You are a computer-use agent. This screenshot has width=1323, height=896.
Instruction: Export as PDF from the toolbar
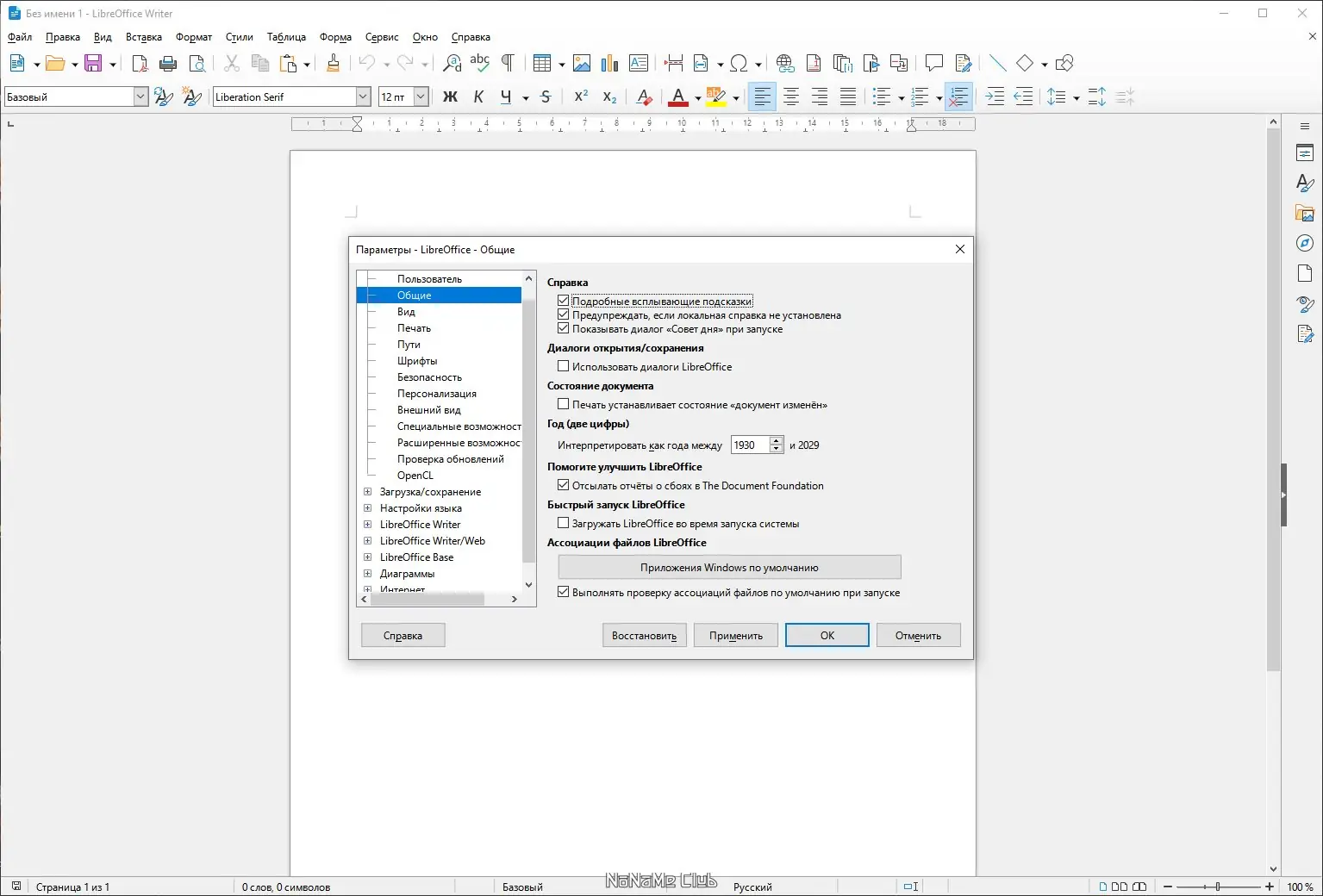(x=140, y=63)
